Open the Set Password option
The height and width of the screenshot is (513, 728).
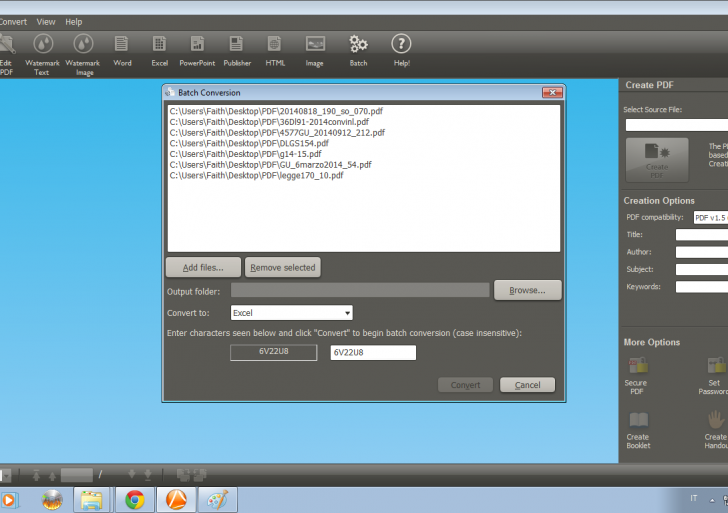[715, 376]
